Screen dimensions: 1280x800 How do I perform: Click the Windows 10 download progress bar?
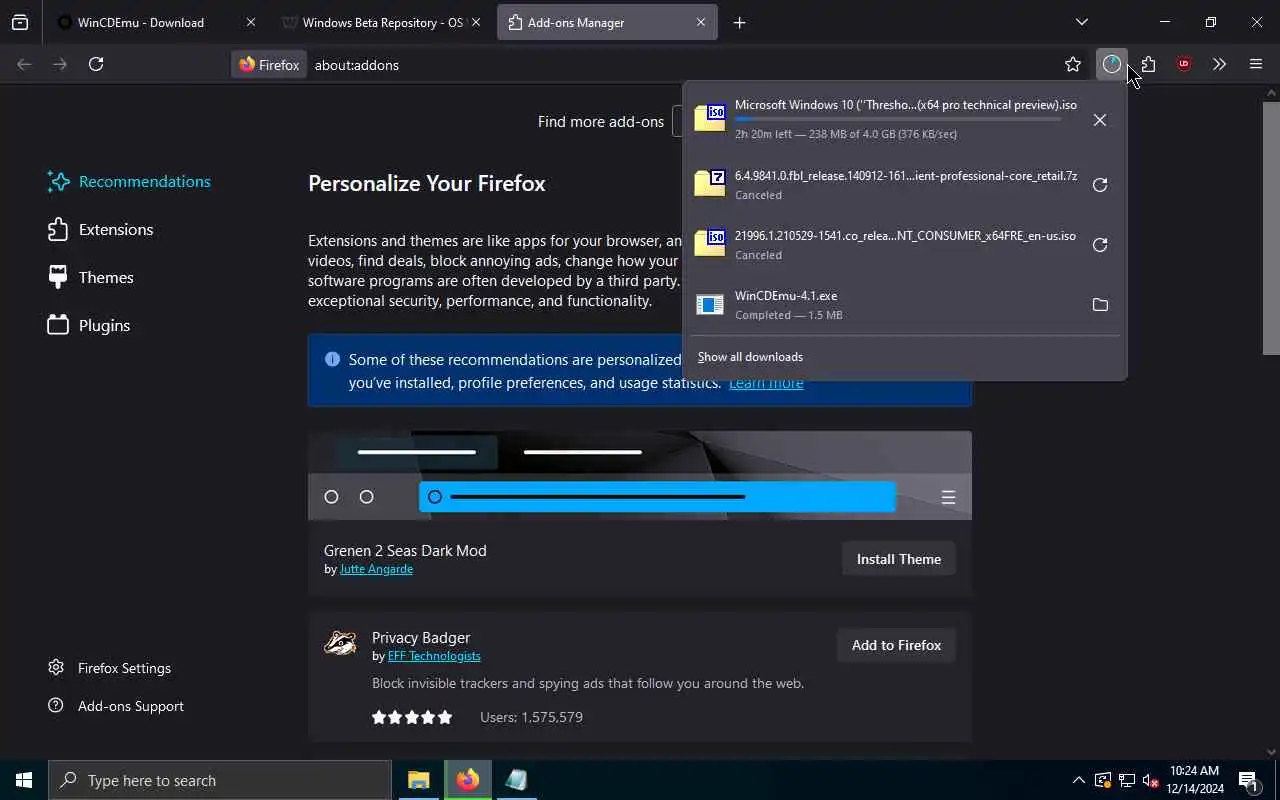pos(898,119)
